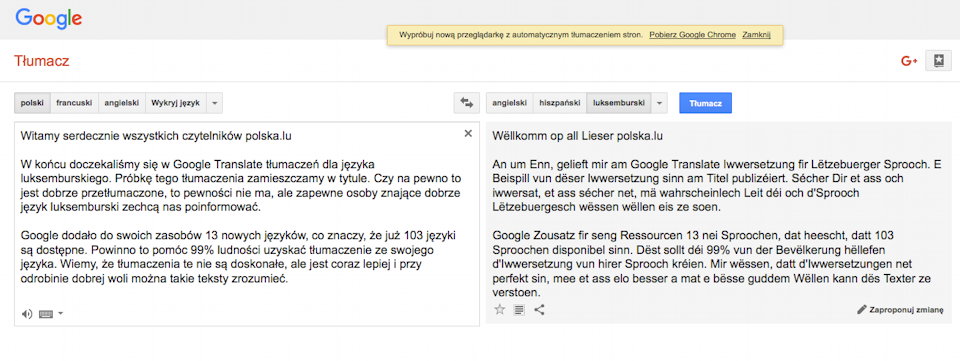Star the translation to save it
This screenshot has height=361, width=960.
pyautogui.click(x=500, y=310)
